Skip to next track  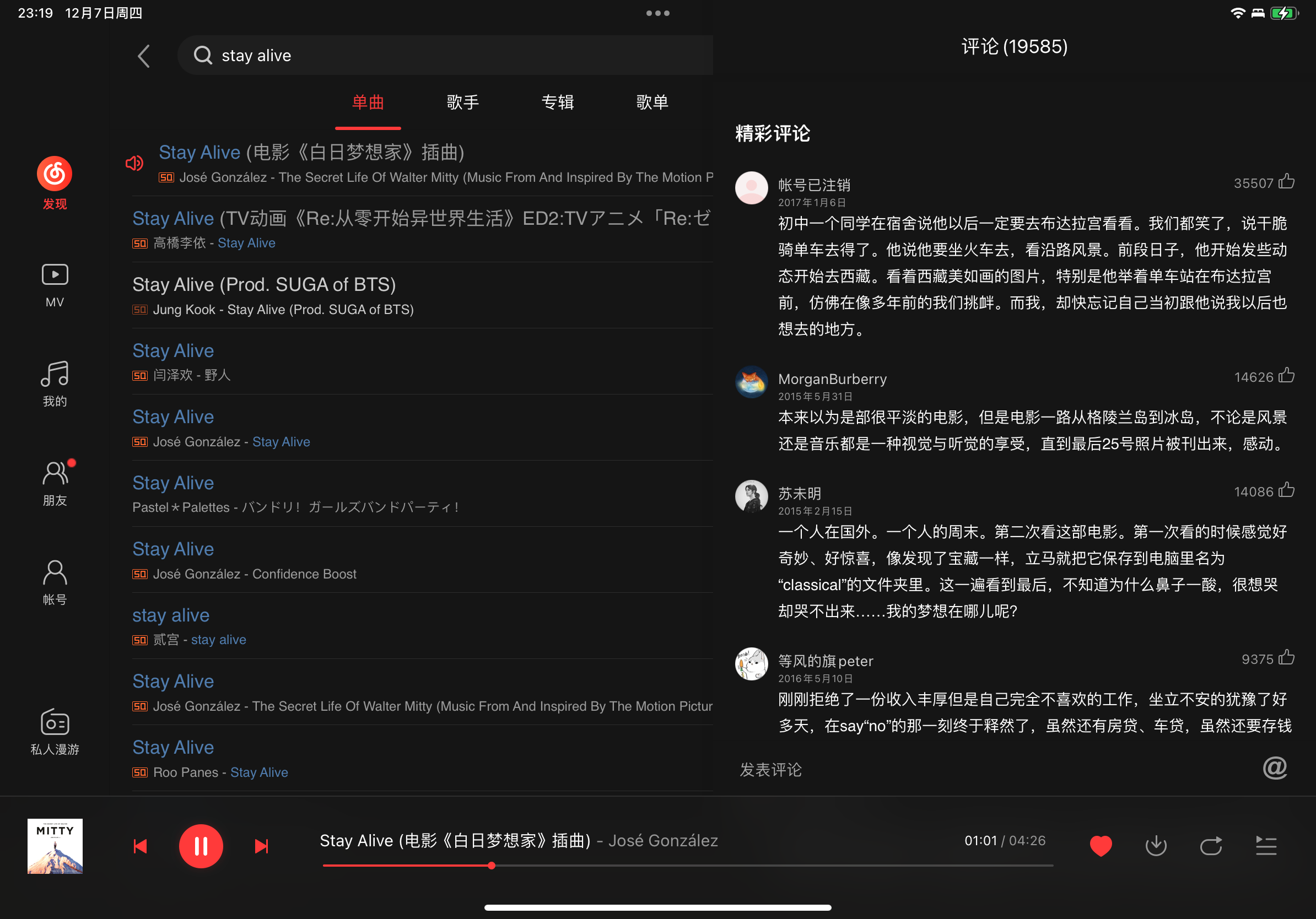(x=261, y=846)
